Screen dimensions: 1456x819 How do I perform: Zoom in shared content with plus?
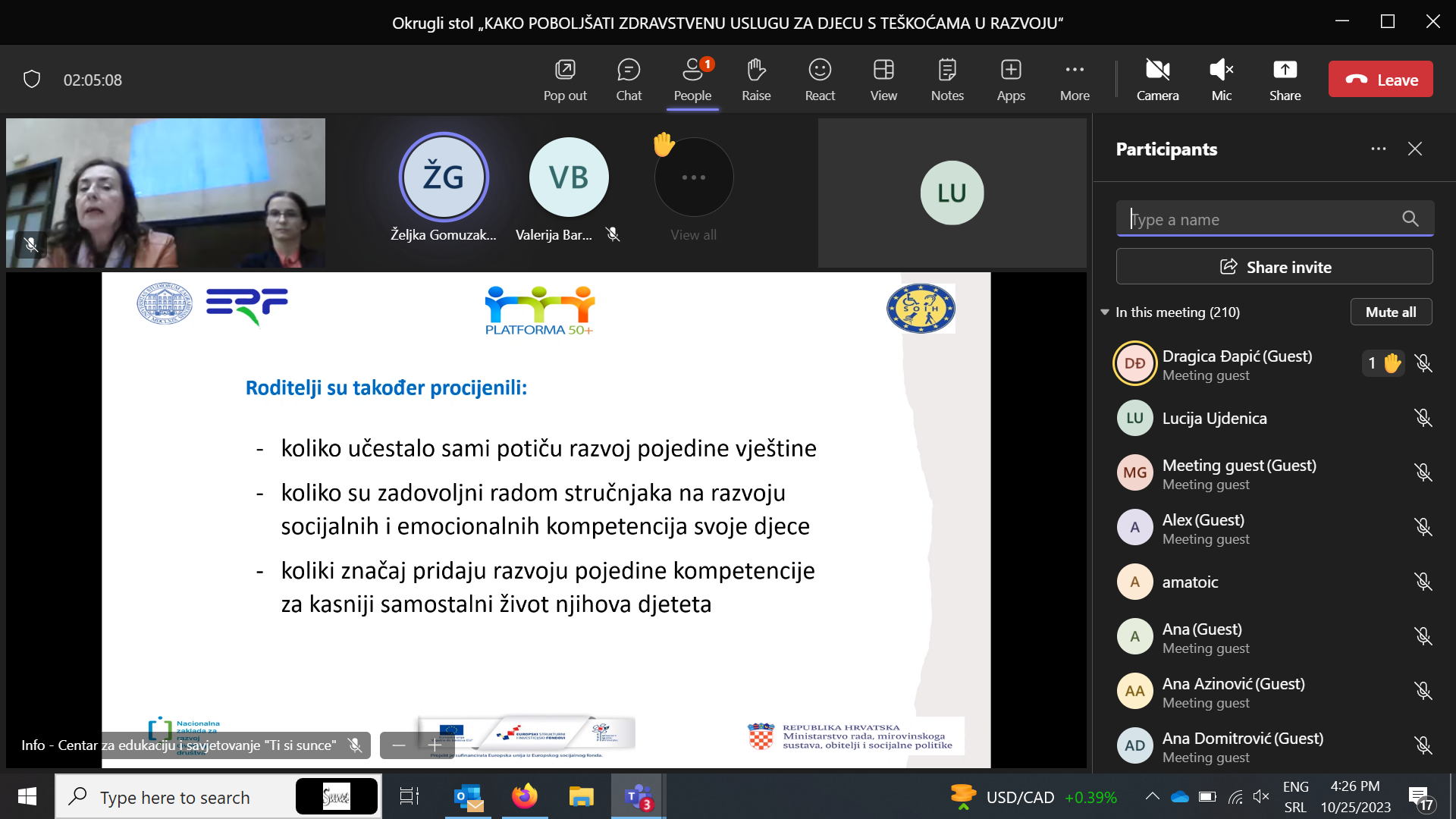(435, 745)
